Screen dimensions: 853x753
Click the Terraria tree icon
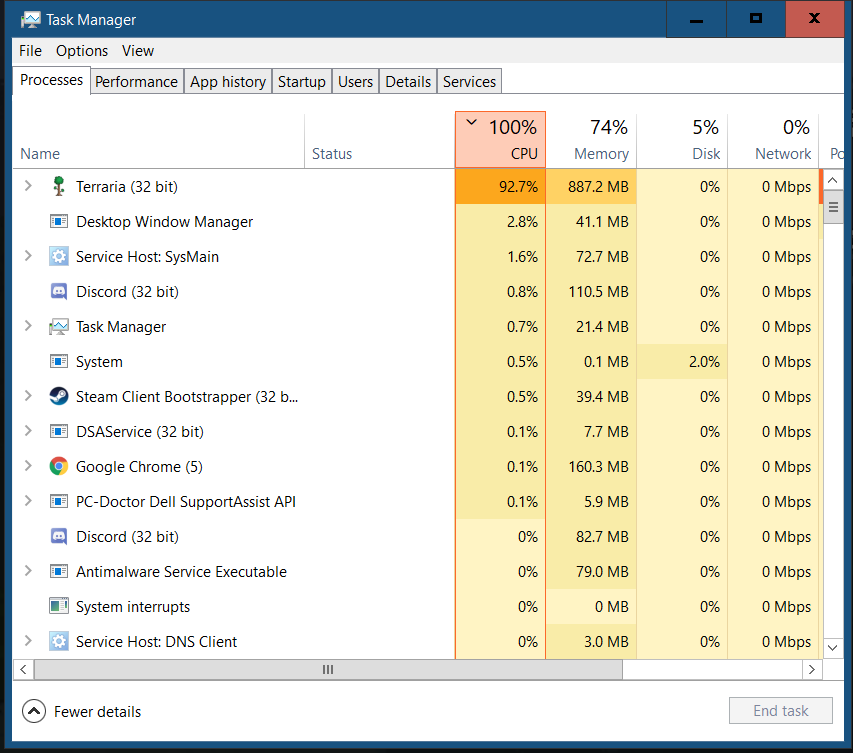[x=59, y=186]
